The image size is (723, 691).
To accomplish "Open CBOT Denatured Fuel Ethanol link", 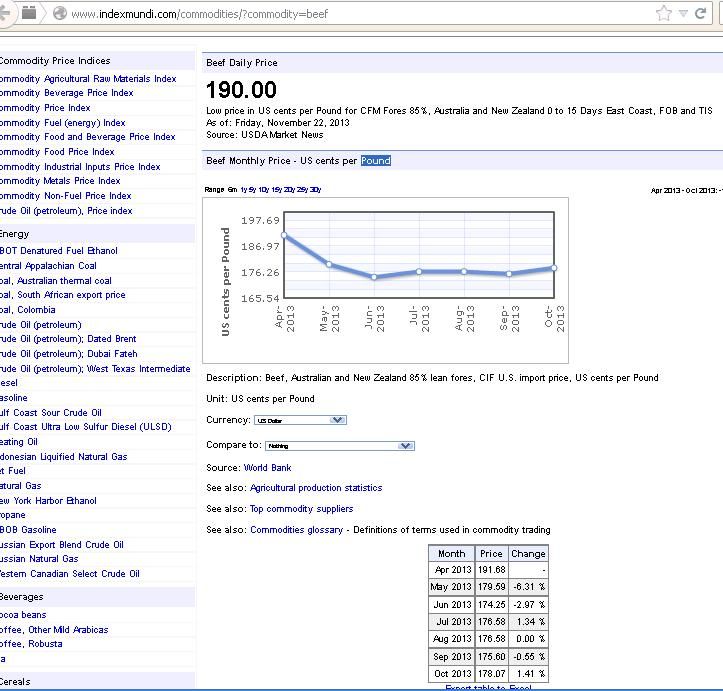I will pos(59,251).
